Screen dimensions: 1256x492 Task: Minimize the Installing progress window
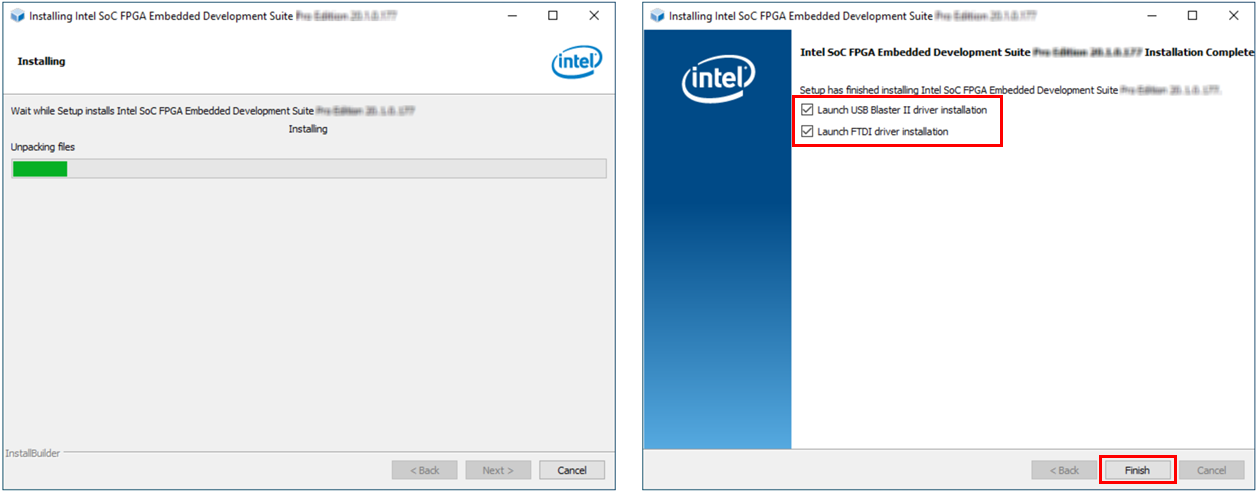(x=513, y=16)
